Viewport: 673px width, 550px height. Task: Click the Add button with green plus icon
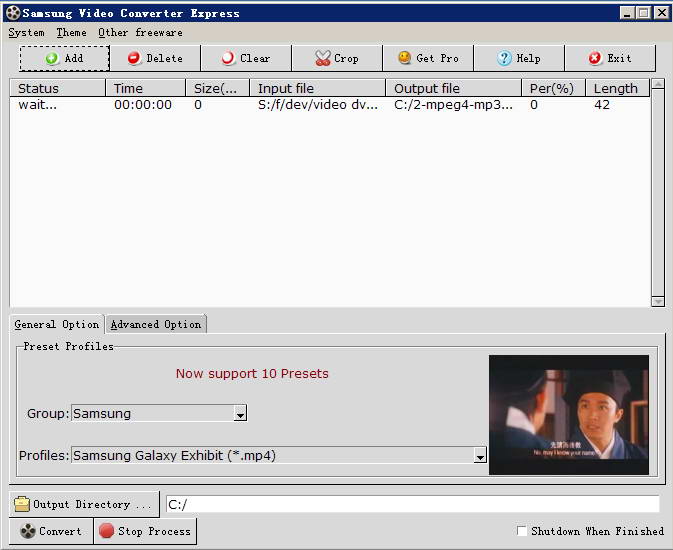tap(64, 58)
